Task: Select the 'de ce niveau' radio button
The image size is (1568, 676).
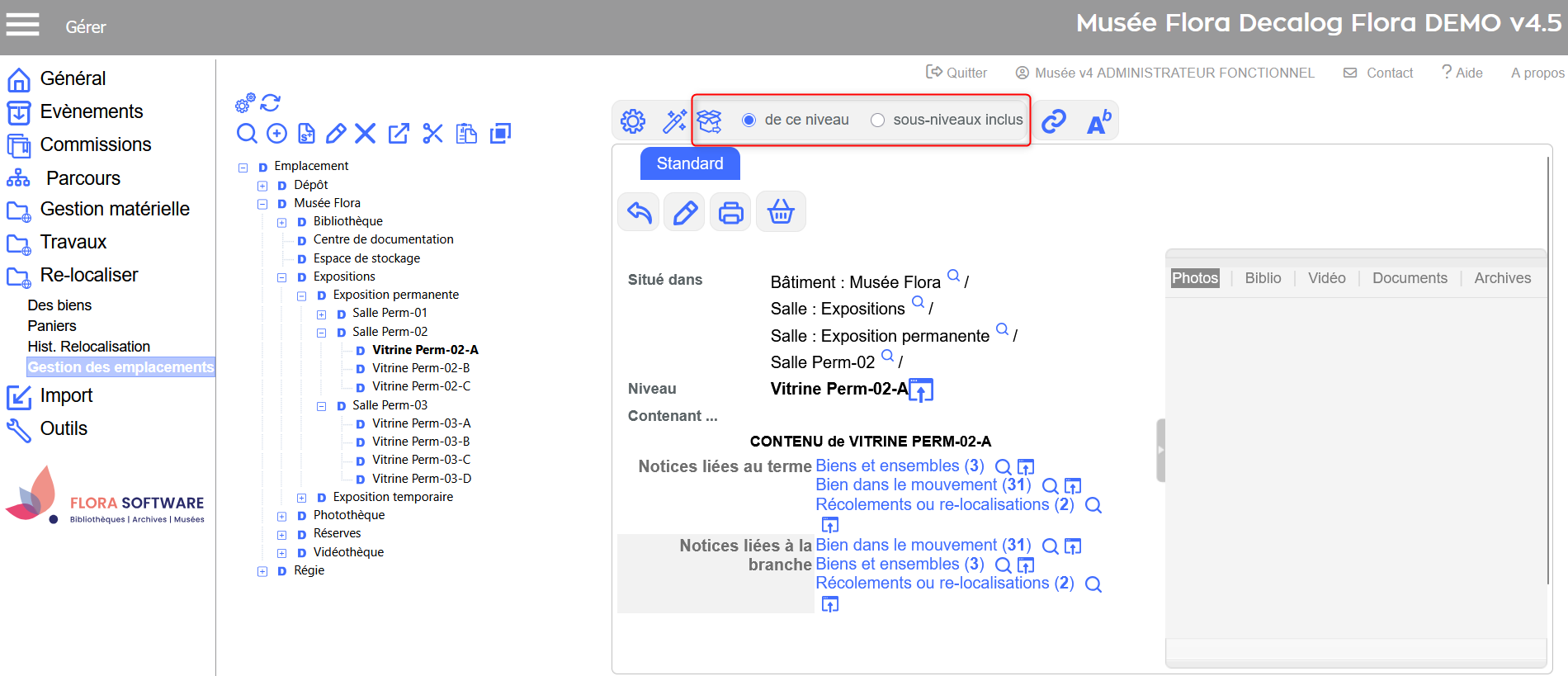Action: click(749, 121)
